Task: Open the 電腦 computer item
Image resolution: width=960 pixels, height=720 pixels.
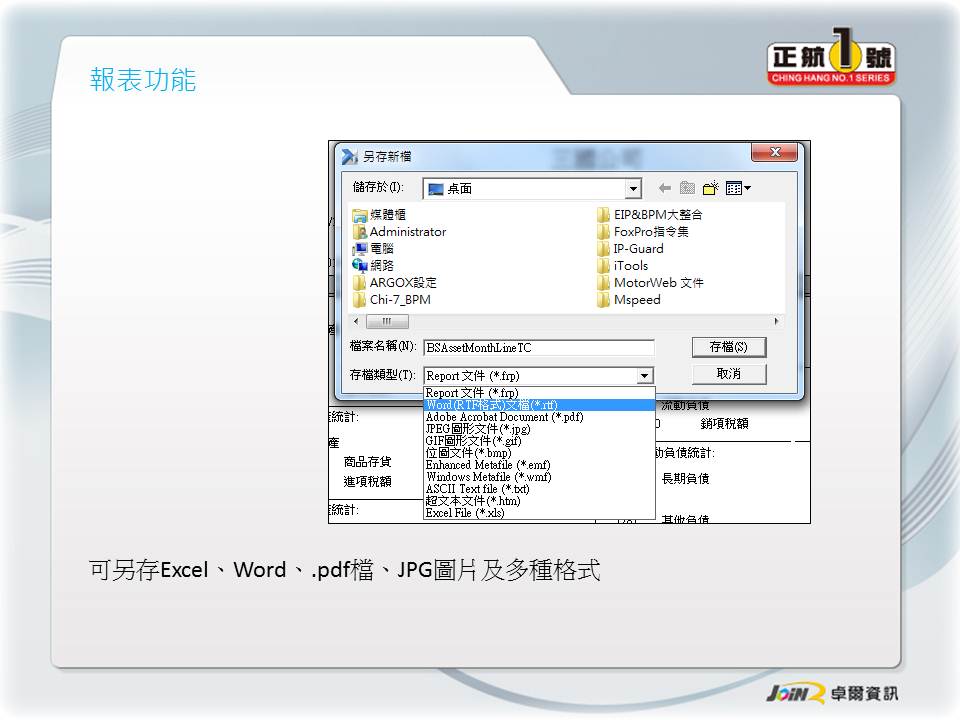Action: (381, 248)
